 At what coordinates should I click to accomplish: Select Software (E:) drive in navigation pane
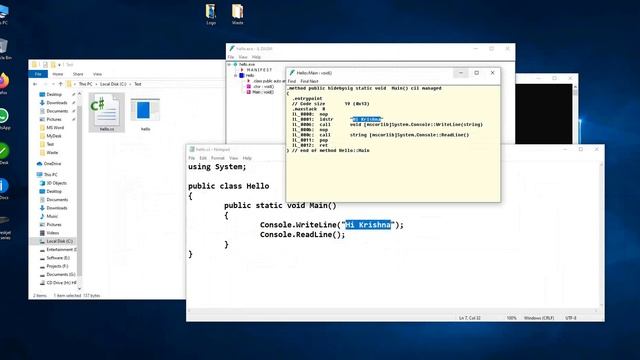click(58, 258)
